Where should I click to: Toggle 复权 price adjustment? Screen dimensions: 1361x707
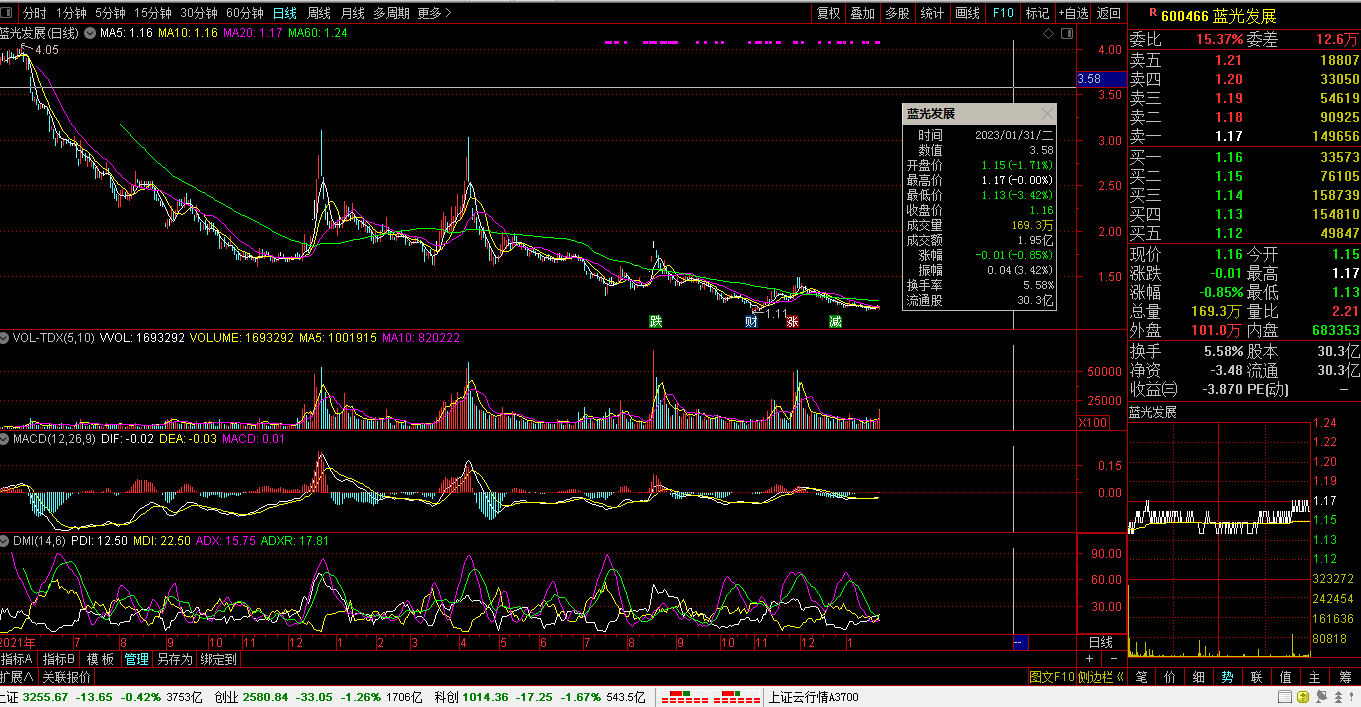pos(829,13)
